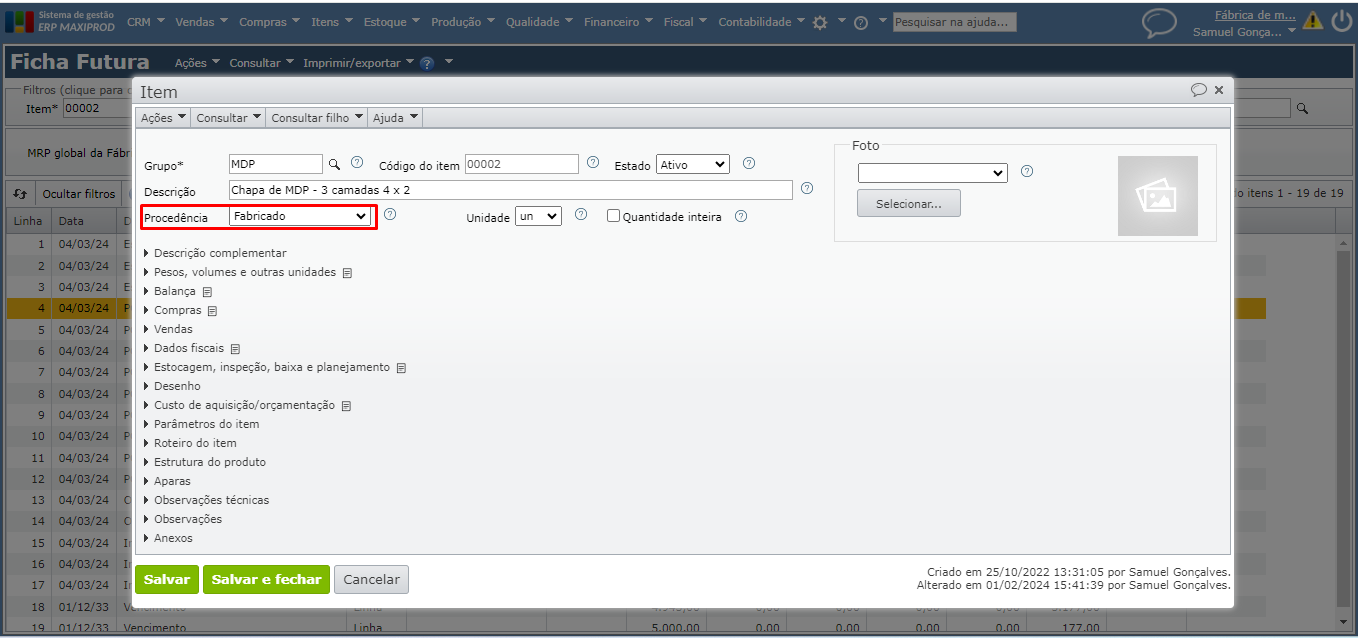Screen dimensions: 1358x638
Task: Open the Ajuda menu in Item dialog
Action: tap(395, 118)
